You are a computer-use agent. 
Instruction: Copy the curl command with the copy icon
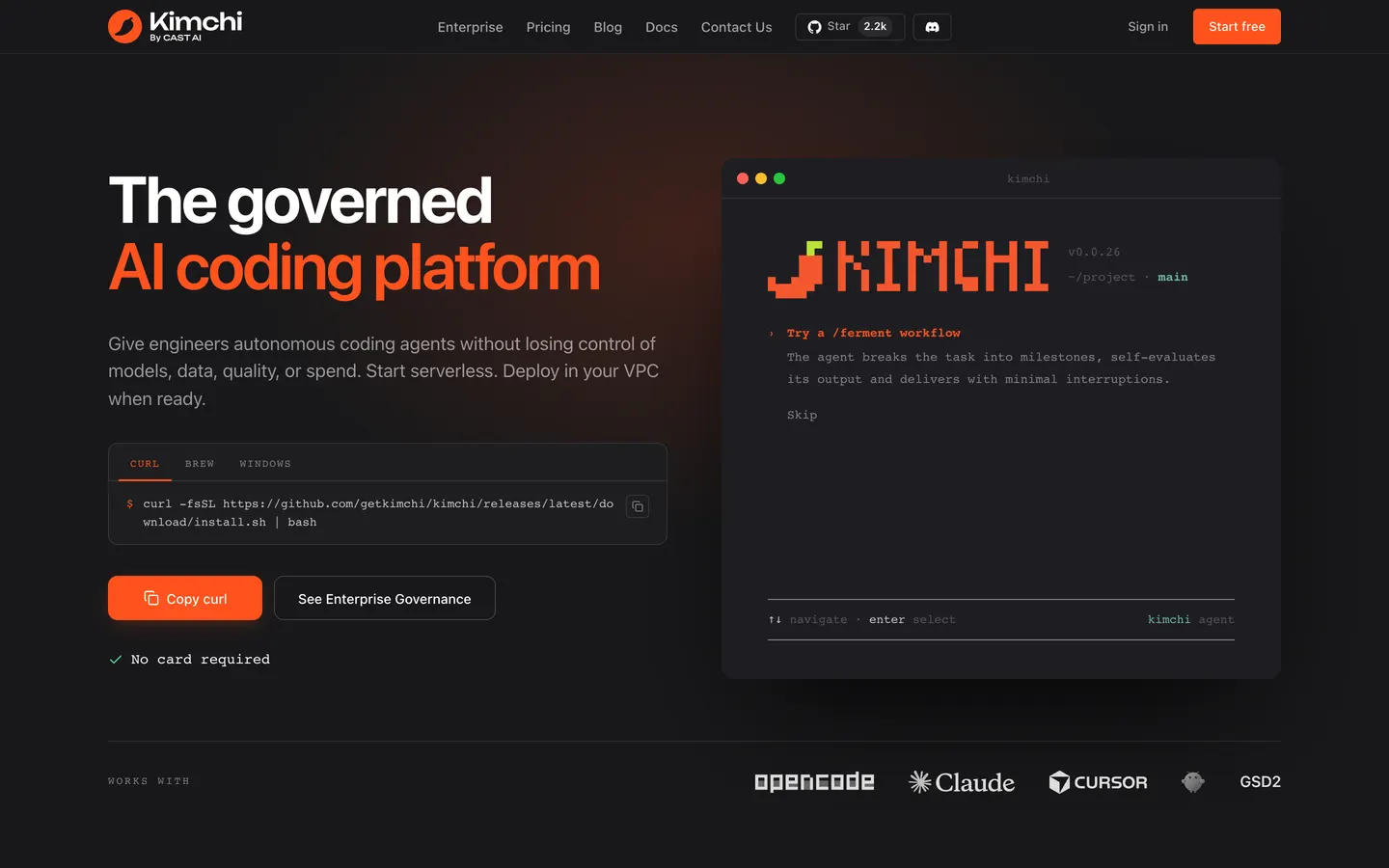tap(638, 506)
